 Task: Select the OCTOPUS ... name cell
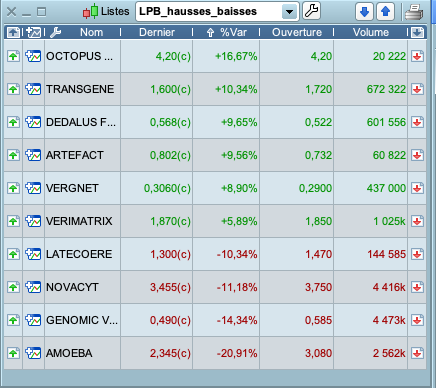(x=82, y=56)
